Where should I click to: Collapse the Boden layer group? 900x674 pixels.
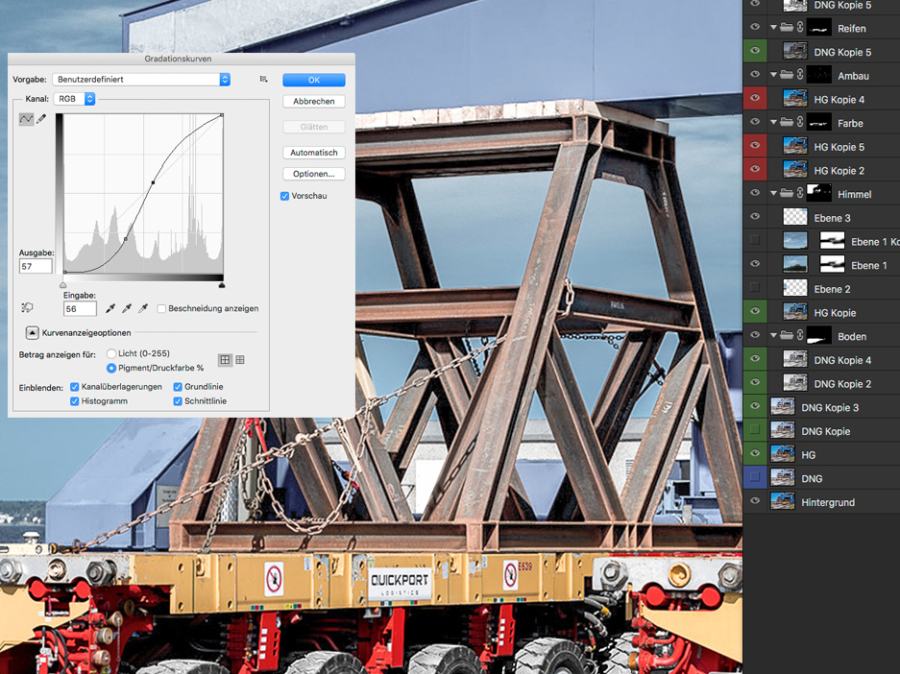(774, 337)
